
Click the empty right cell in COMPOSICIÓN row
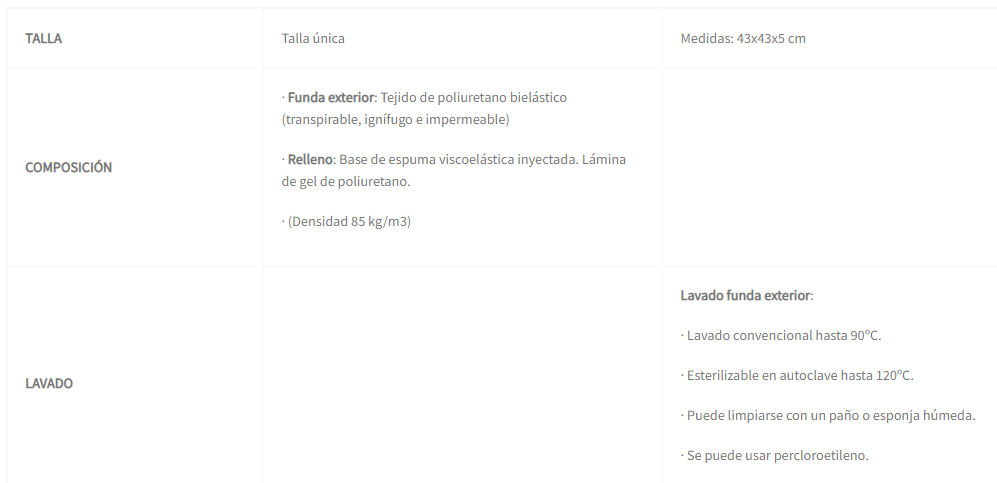click(829, 167)
